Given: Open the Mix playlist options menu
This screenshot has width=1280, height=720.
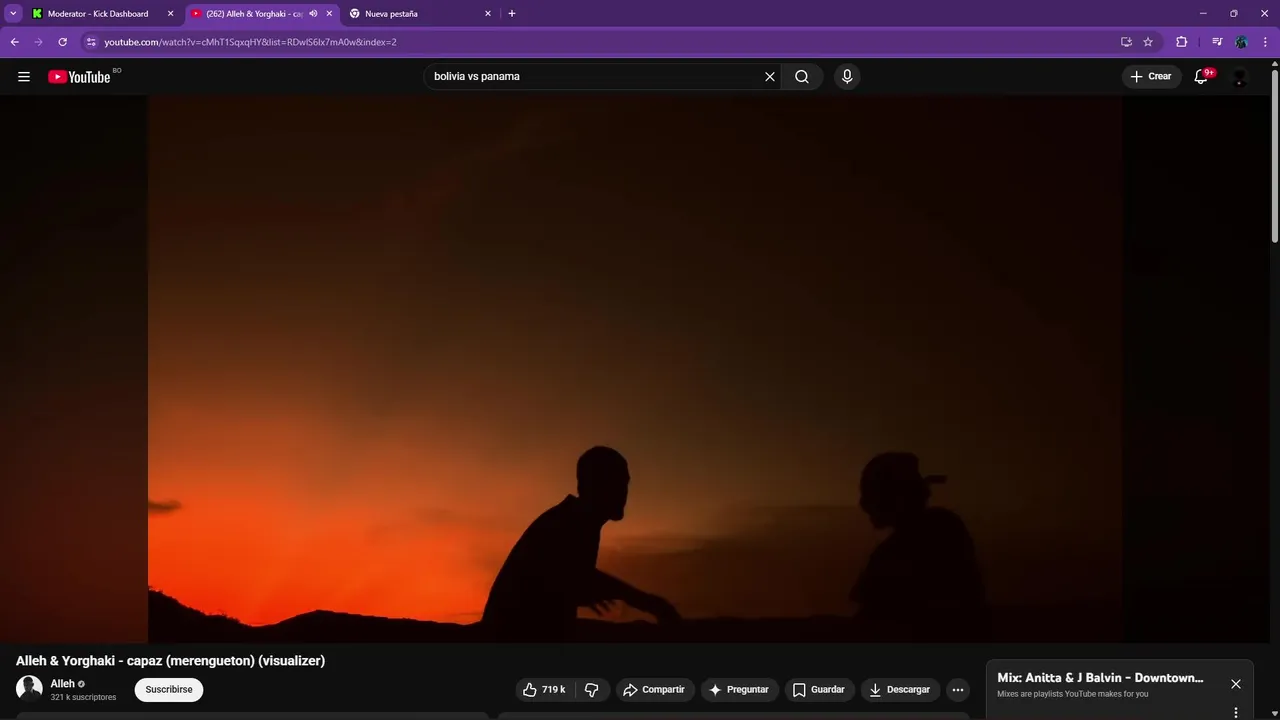Looking at the screenshot, I should click(1236, 713).
